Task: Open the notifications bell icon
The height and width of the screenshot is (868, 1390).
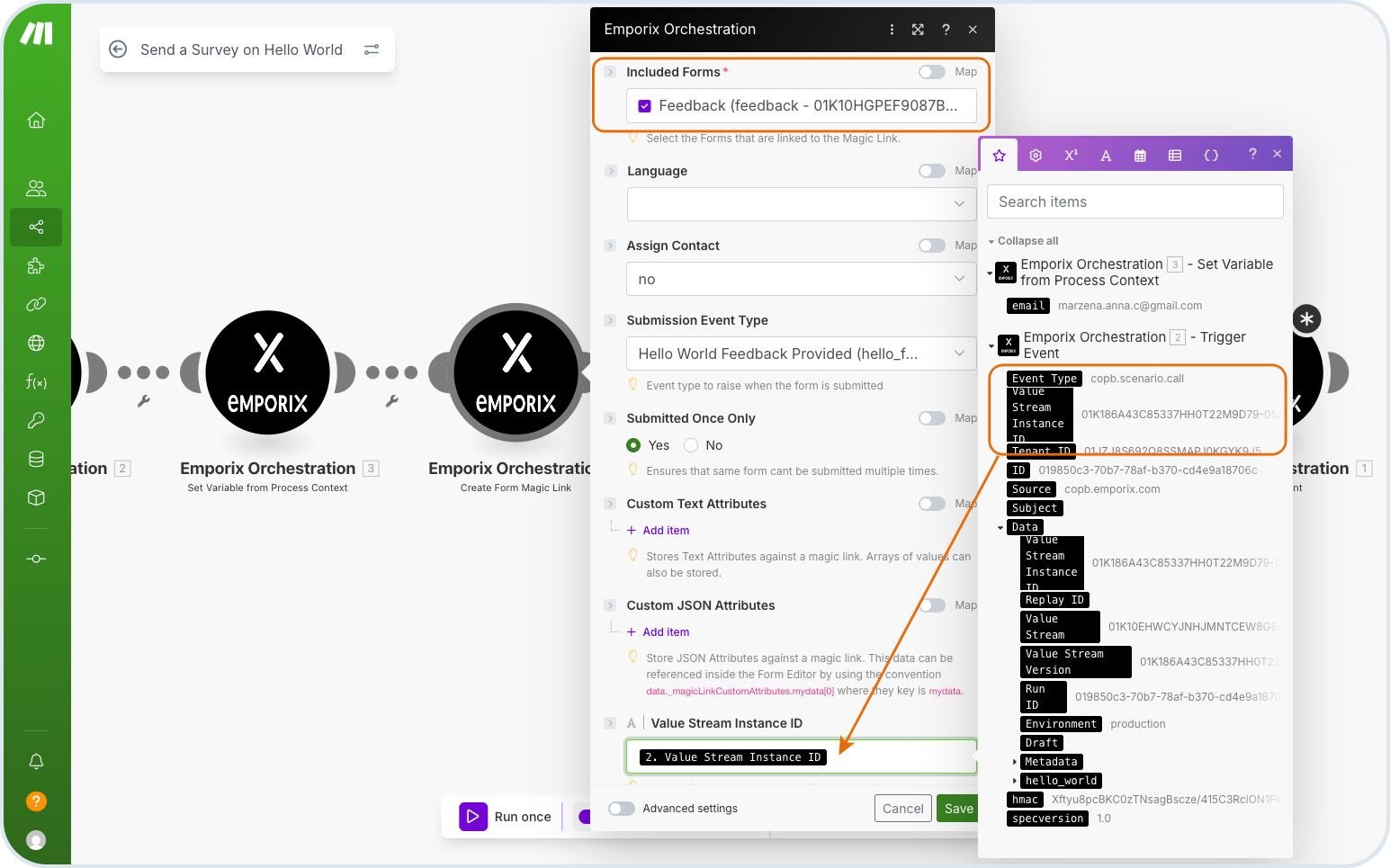Action: (x=36, y=762)
